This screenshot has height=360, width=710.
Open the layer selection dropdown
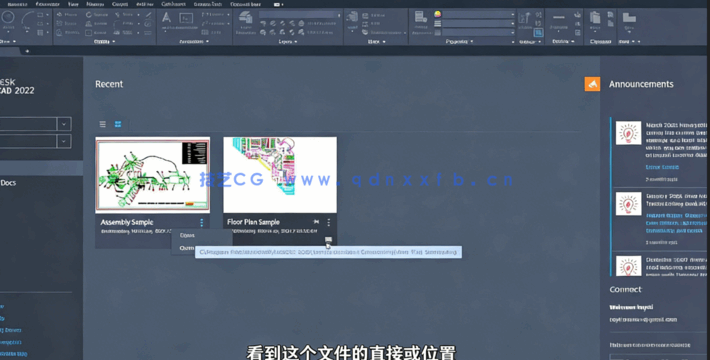coord(300,14)
